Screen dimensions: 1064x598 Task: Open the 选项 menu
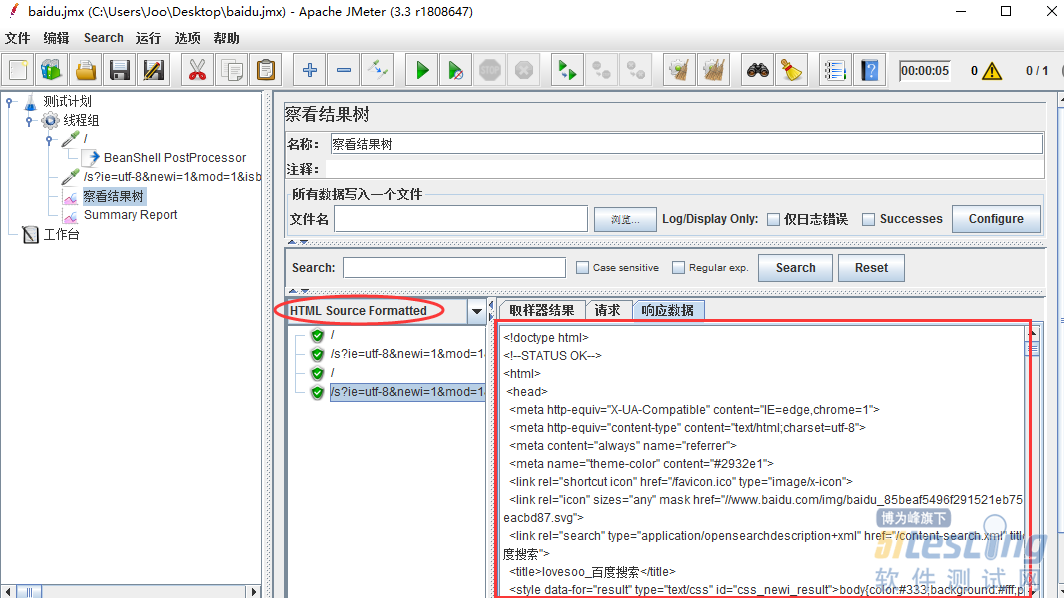click(x=187, y=38)
